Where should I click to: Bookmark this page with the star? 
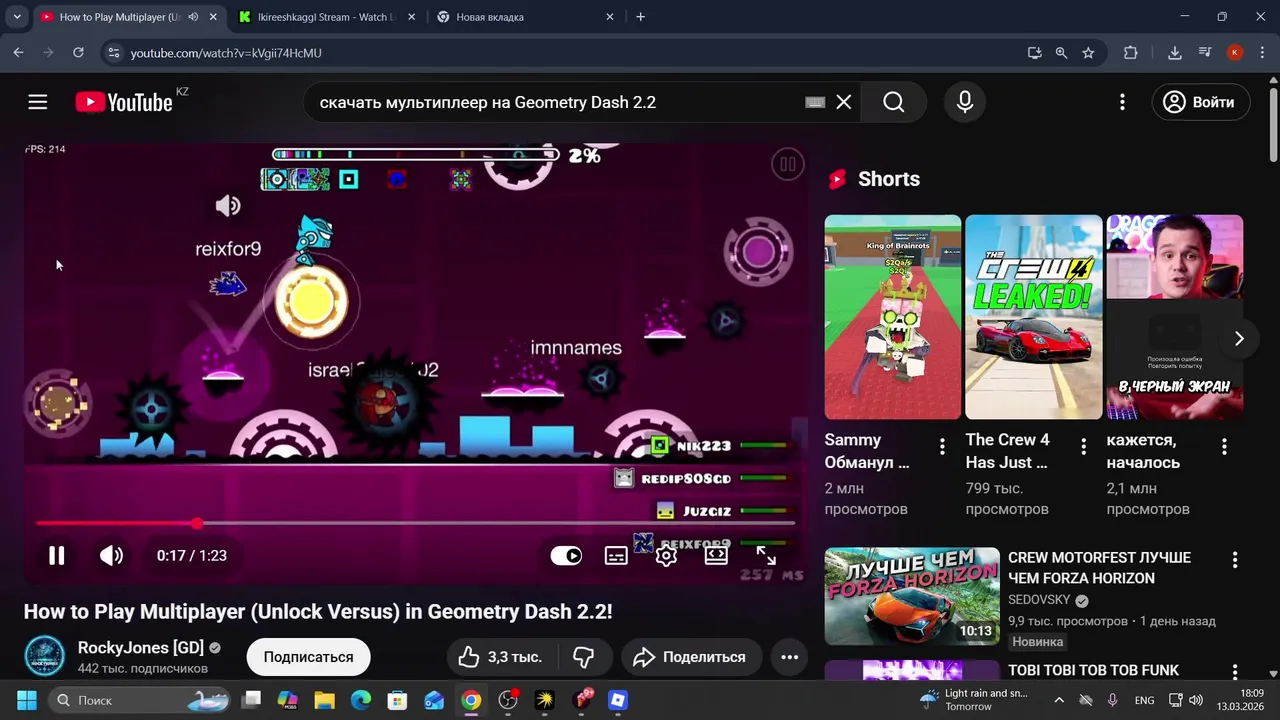pyautogui.click(x=1088, y=53)
